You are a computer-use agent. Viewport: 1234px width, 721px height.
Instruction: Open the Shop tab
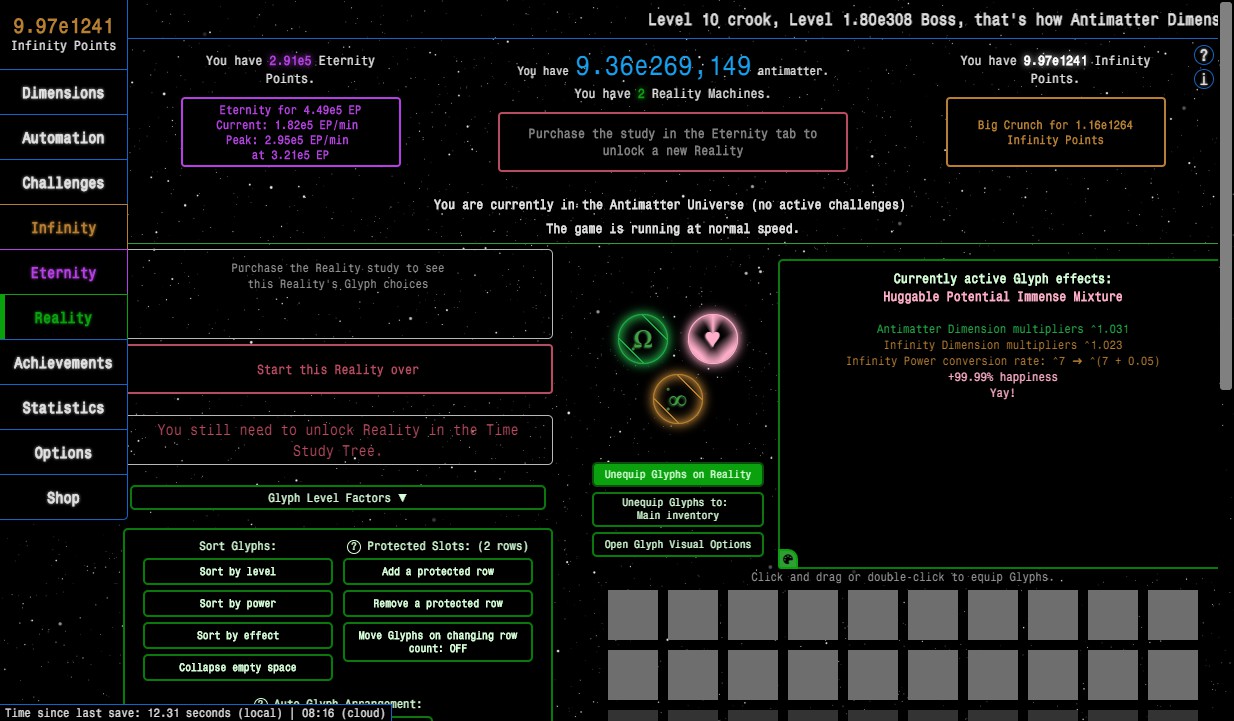point(63,498)
